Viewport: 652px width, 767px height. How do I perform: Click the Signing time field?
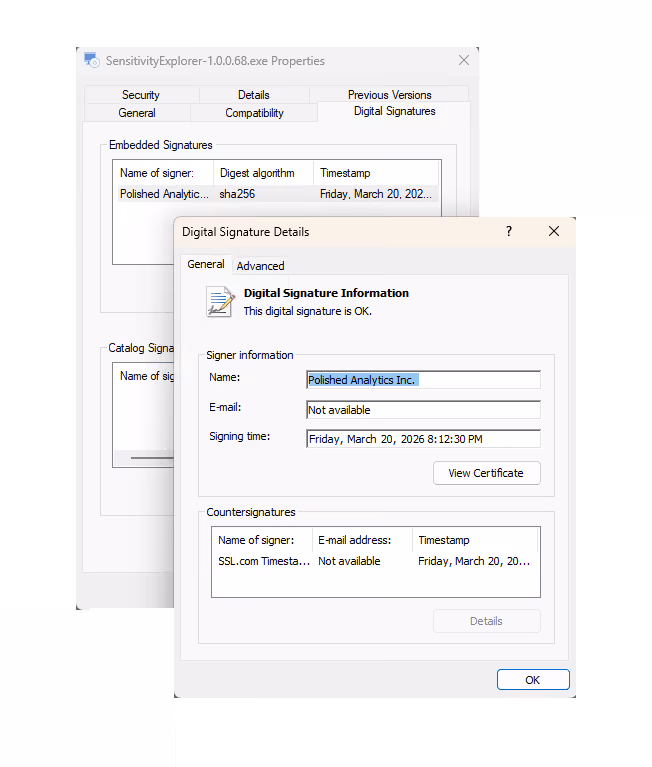[423, 439]
